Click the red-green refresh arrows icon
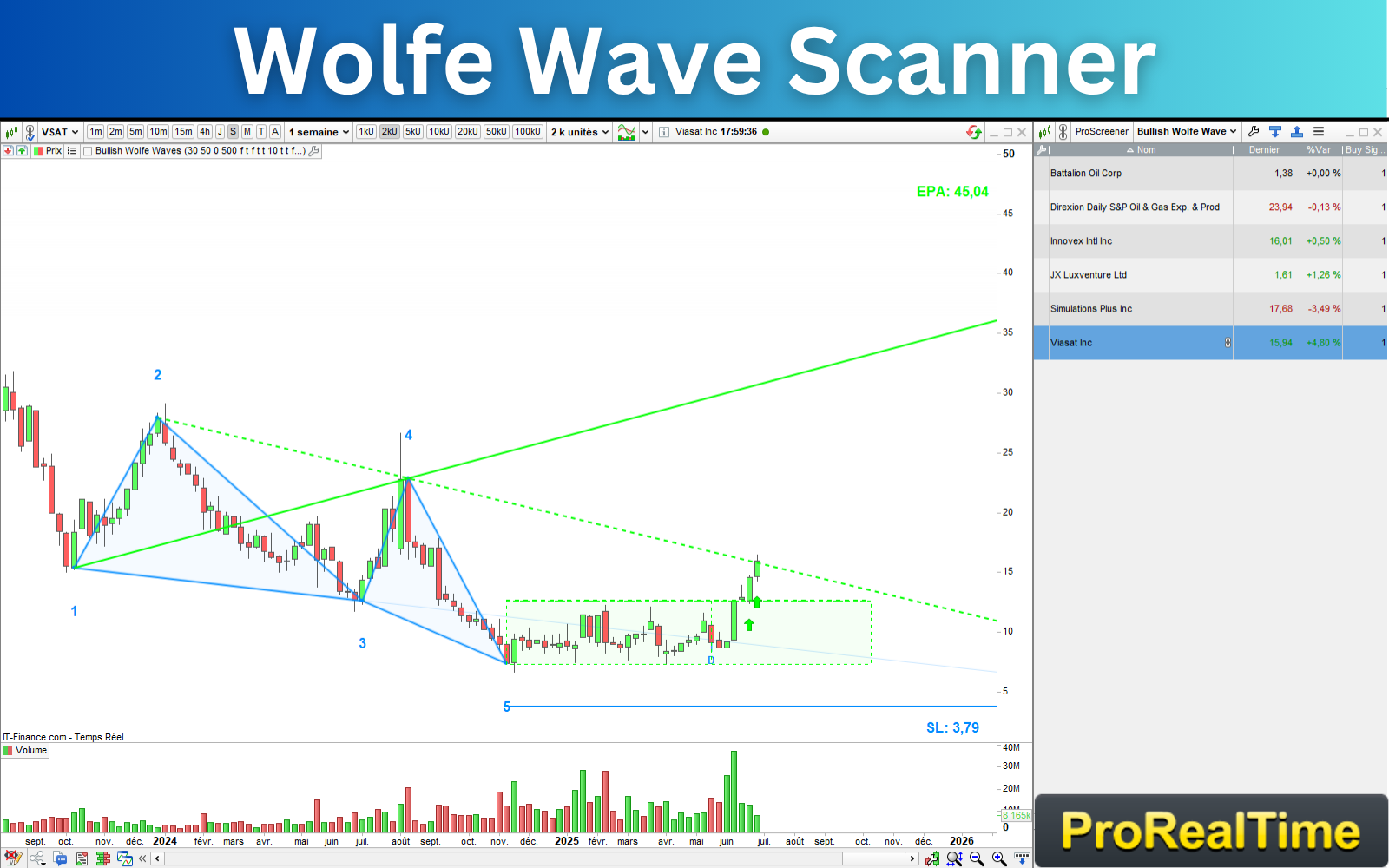1389x868 pixels. click(x=974, y=132)
